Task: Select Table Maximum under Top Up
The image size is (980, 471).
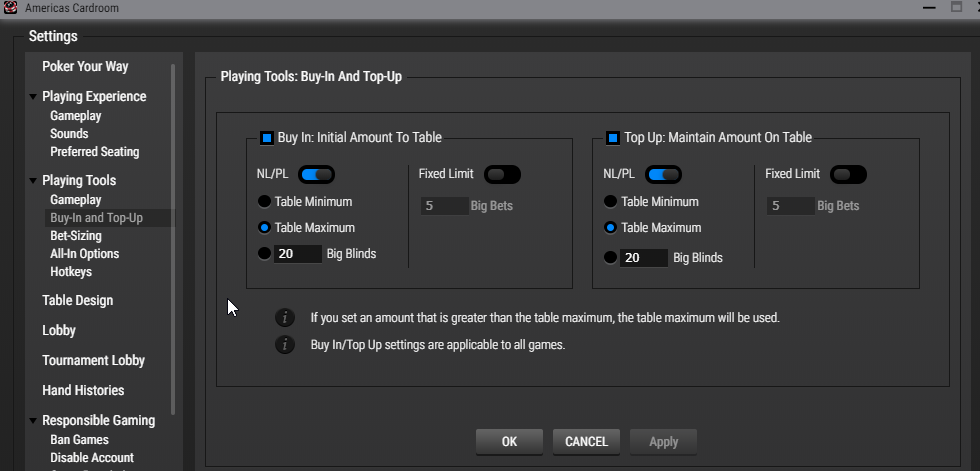Action: pyautogui.click(x=611, y=228)
